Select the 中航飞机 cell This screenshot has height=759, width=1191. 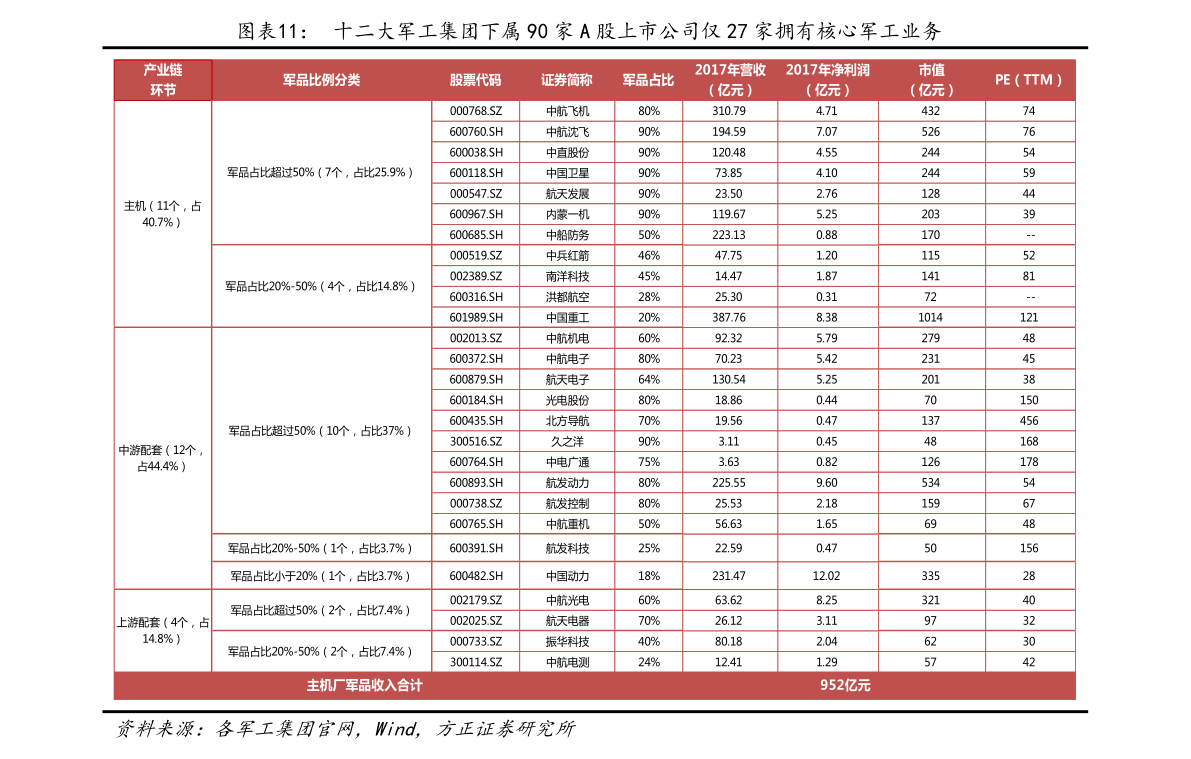(x=567, y=111)
